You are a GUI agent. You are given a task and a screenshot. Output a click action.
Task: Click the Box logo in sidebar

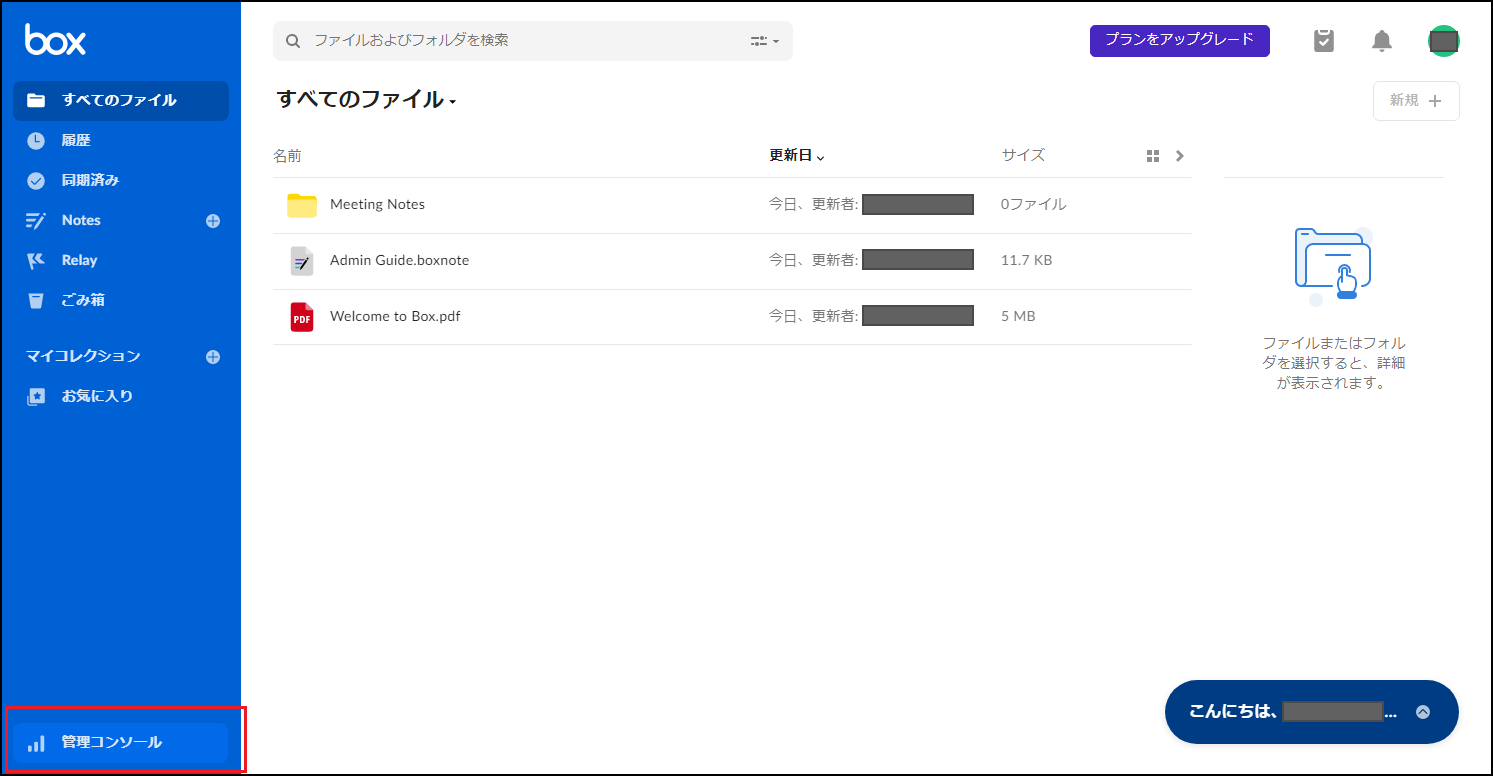[x=55, y=40]
